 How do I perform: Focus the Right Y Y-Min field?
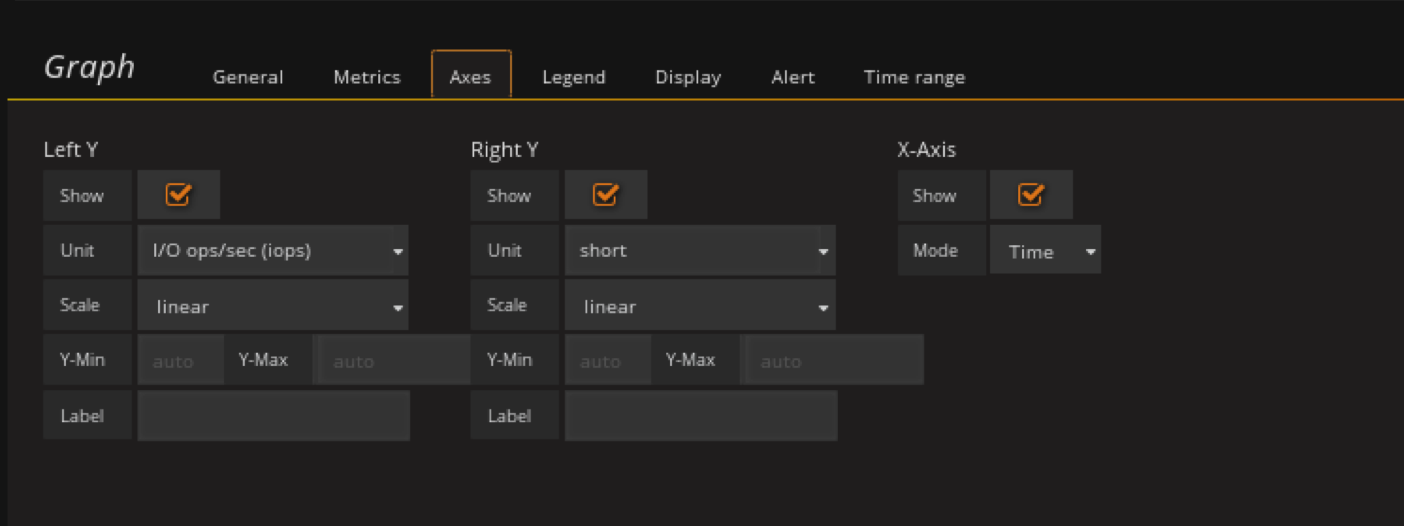pos(607,361)
